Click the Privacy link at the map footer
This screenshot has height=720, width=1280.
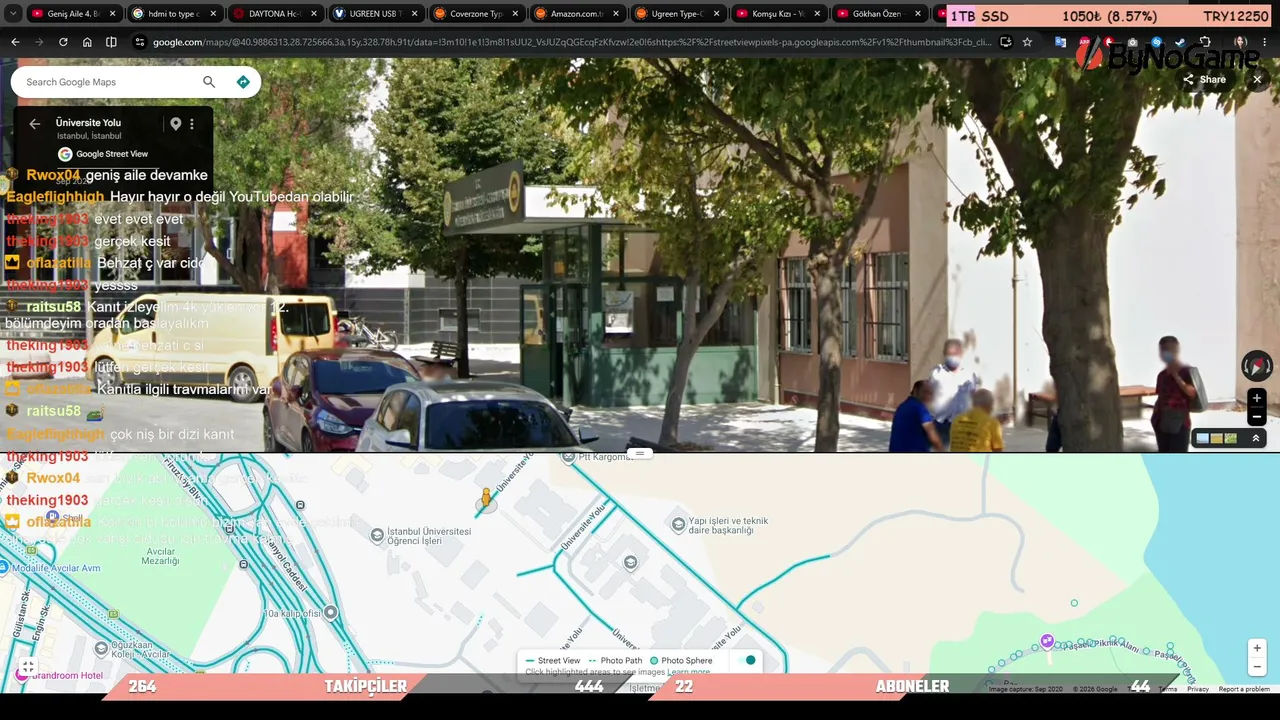(x=1198, y=689)
